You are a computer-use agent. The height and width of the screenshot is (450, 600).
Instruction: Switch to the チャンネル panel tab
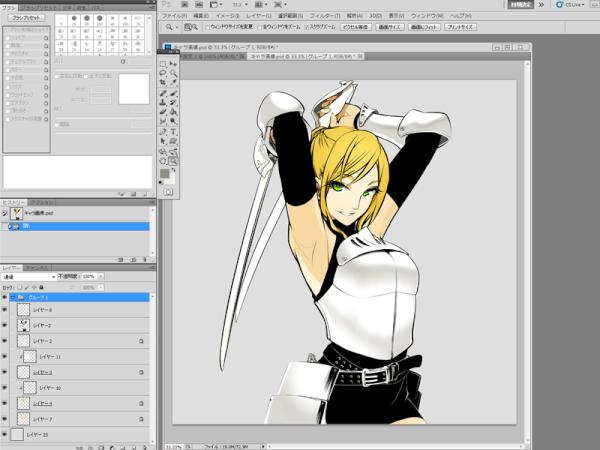click(38, 268)
